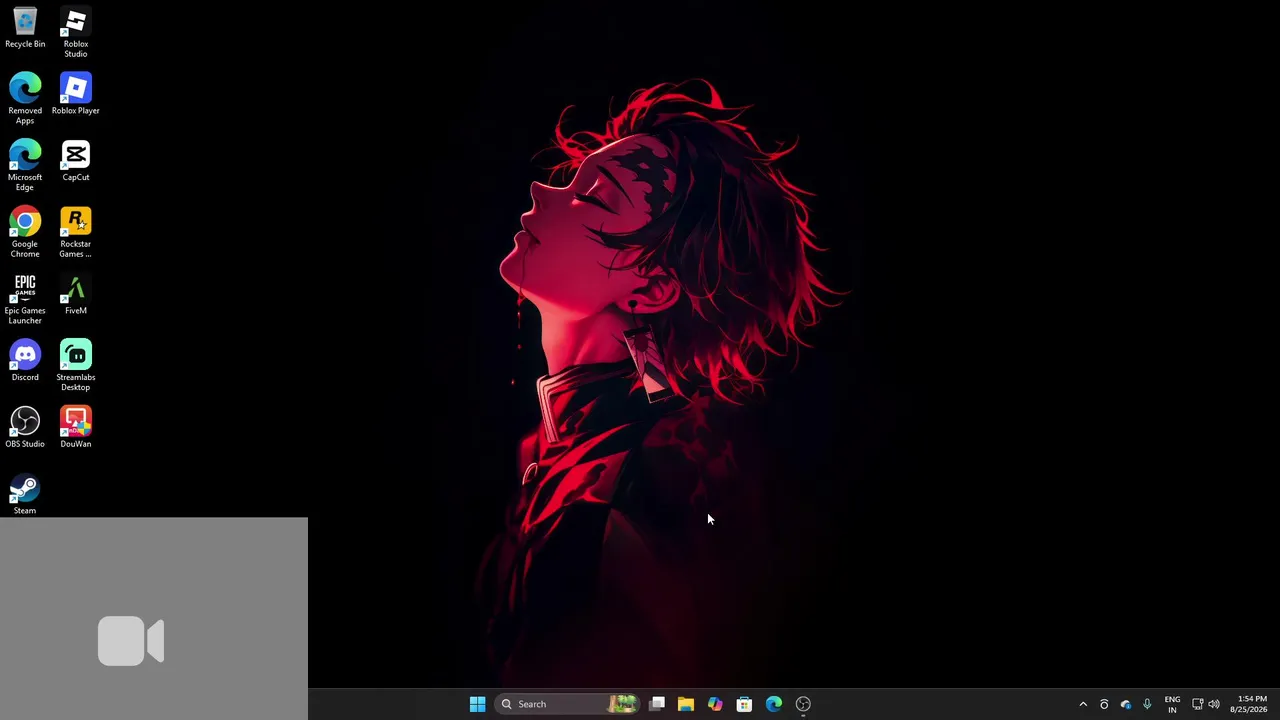Open network settings from the tray
The width and height of the screenshot is (1280, 720).
tap(1197, 704)
